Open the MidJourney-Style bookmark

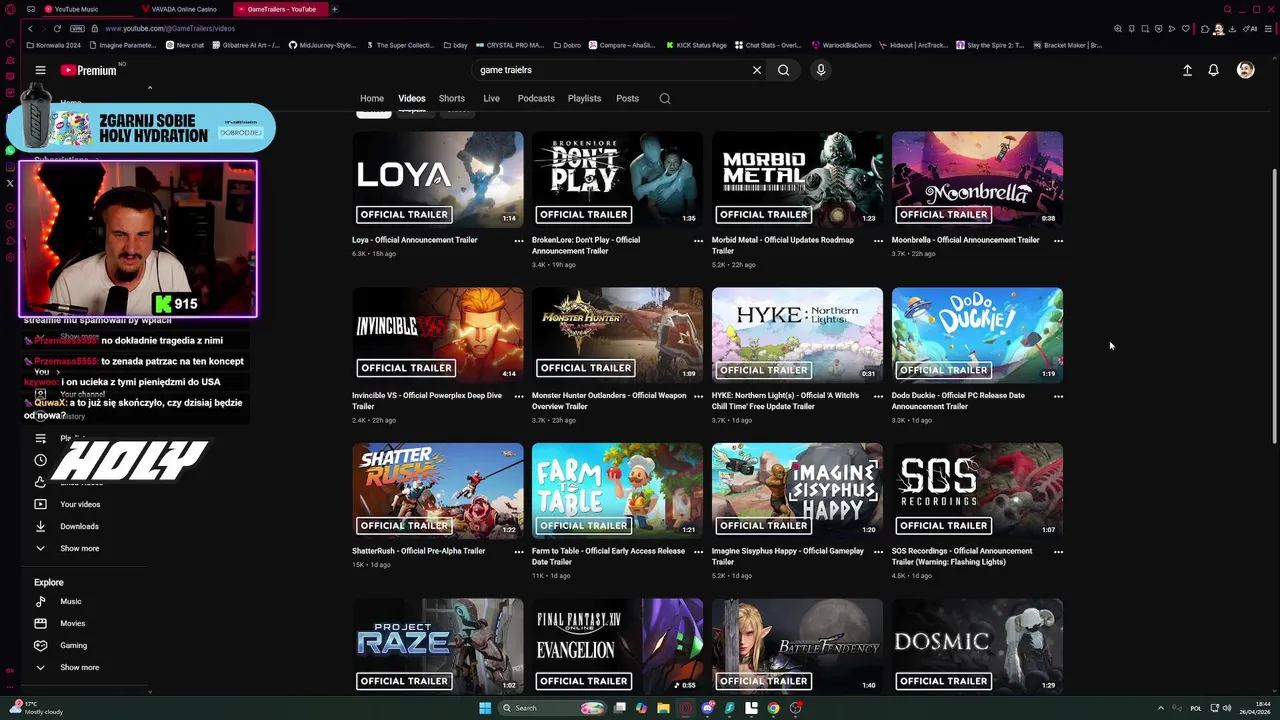[322, 45]
